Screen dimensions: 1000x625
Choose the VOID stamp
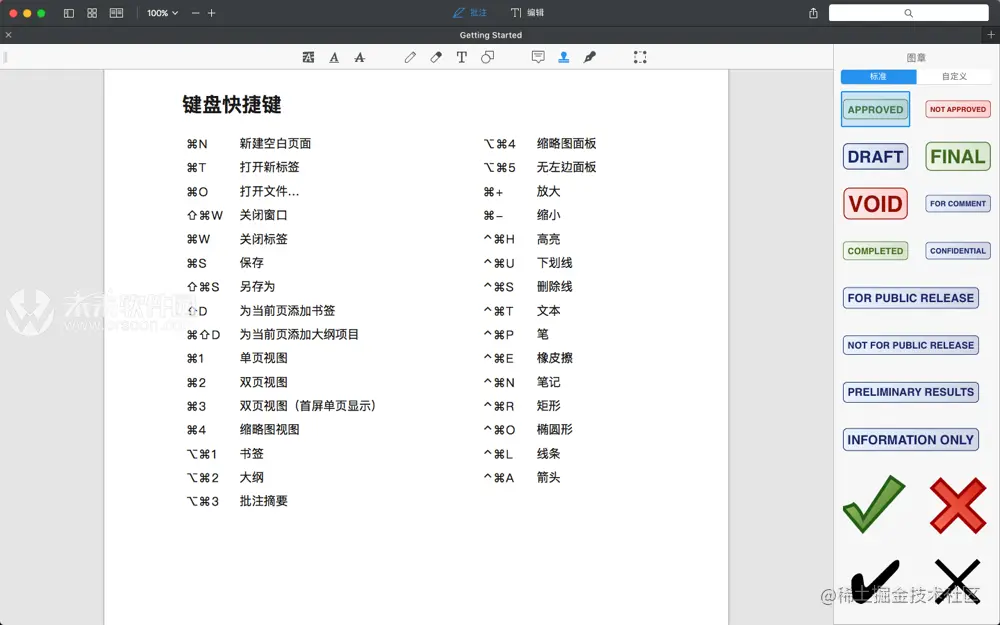click(875, 203)
